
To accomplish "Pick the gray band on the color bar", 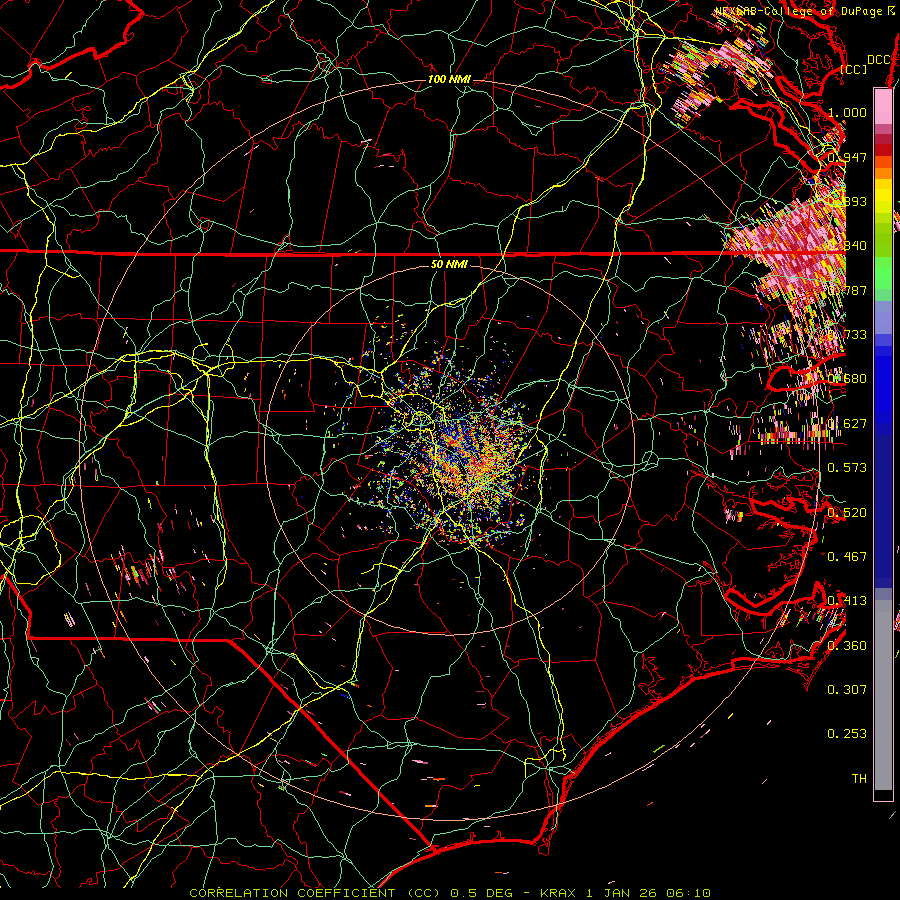I will (883, 695).
